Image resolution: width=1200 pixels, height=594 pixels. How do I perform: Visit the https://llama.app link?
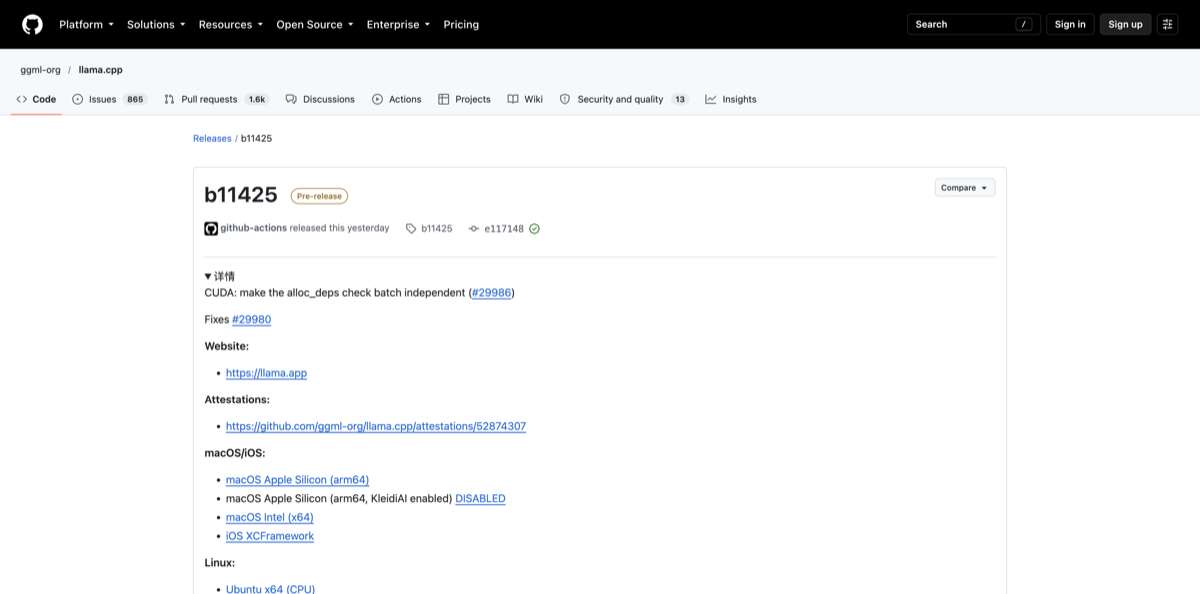coord(266,373)
